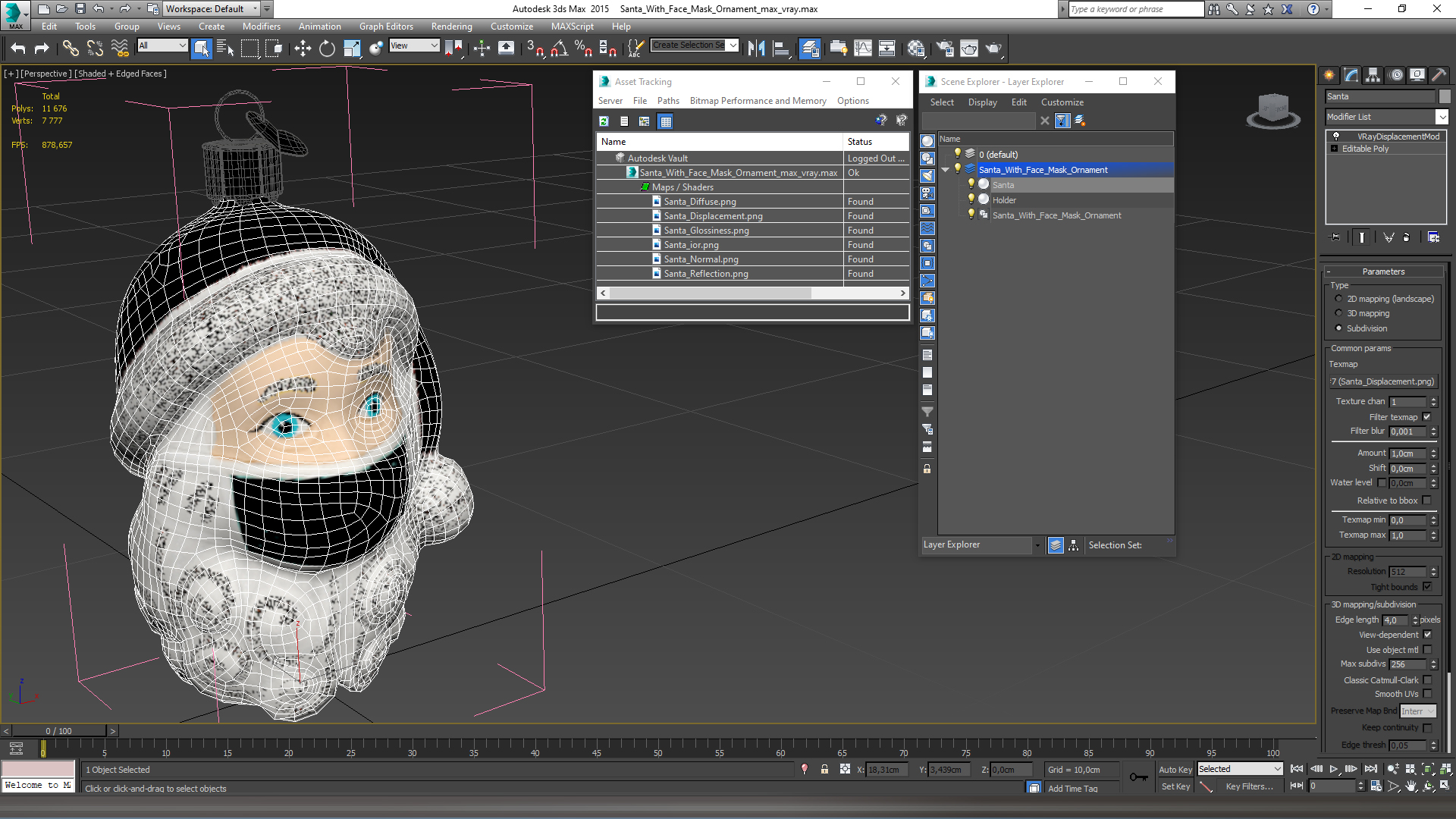Open the Modifiers menu
The image size is (1456, 819).
261,27
